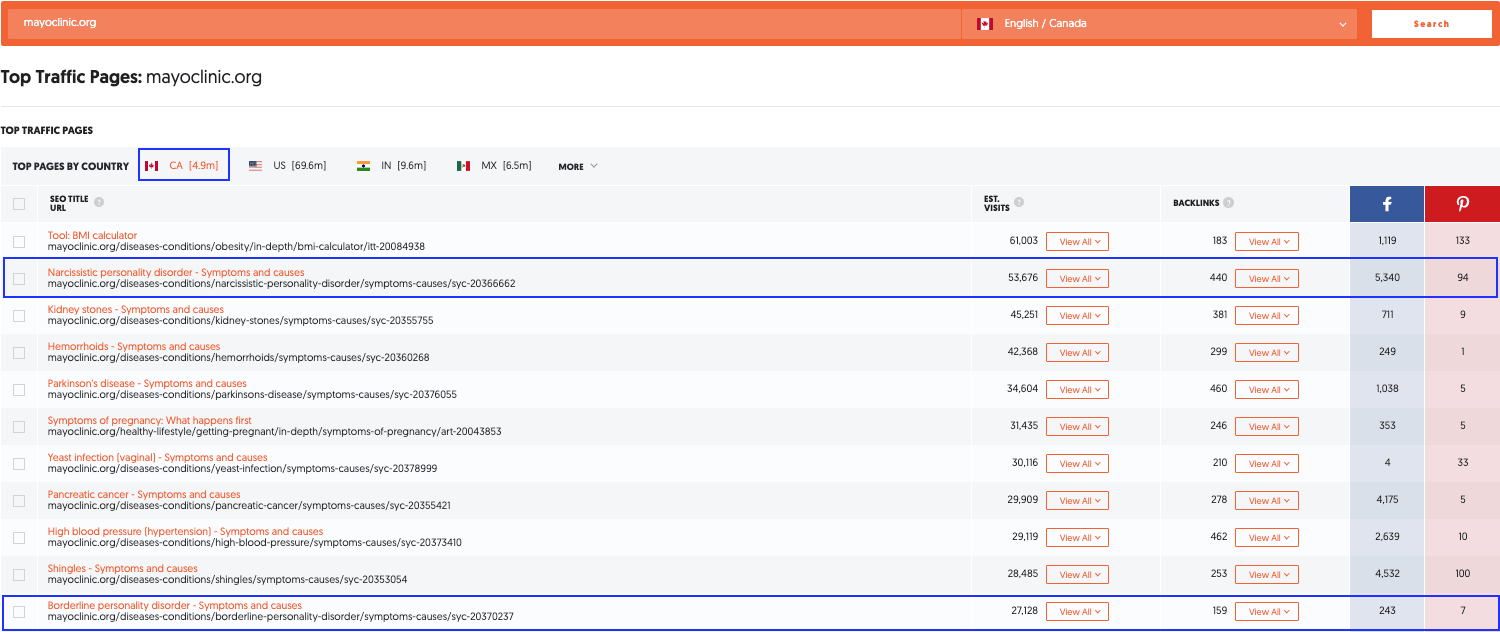Click estimated visits 27,128 for Borderline row

click(1023, 611)
